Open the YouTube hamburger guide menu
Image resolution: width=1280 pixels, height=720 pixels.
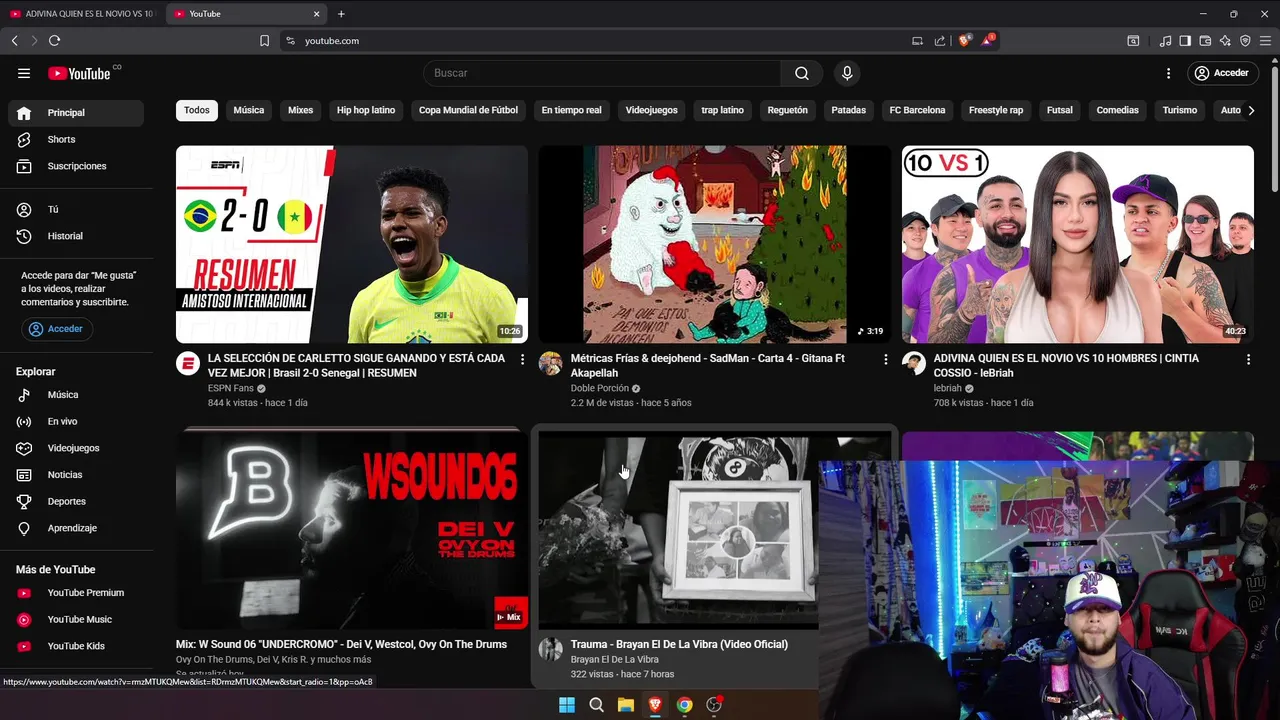point(24,73)
